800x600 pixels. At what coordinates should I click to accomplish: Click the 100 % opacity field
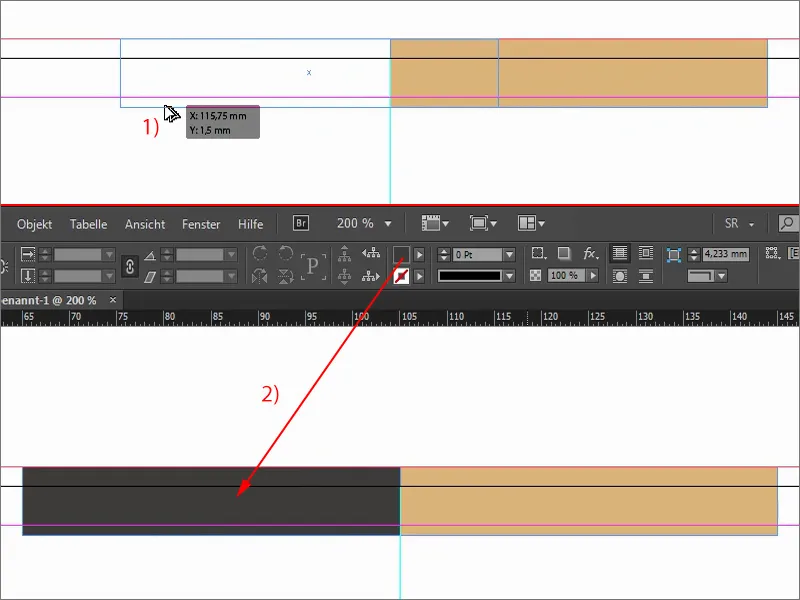click(x=566, y=276)
